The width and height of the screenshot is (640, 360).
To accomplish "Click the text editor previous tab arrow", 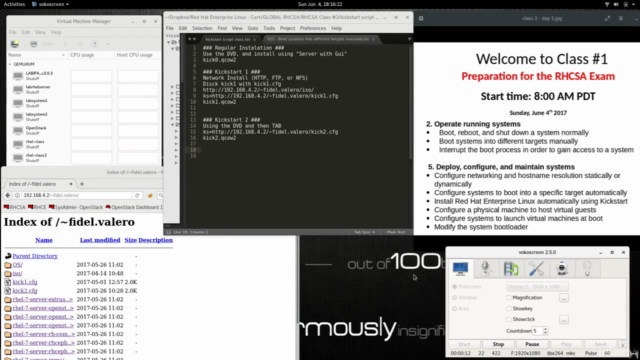I will click(x=189, y=39).
